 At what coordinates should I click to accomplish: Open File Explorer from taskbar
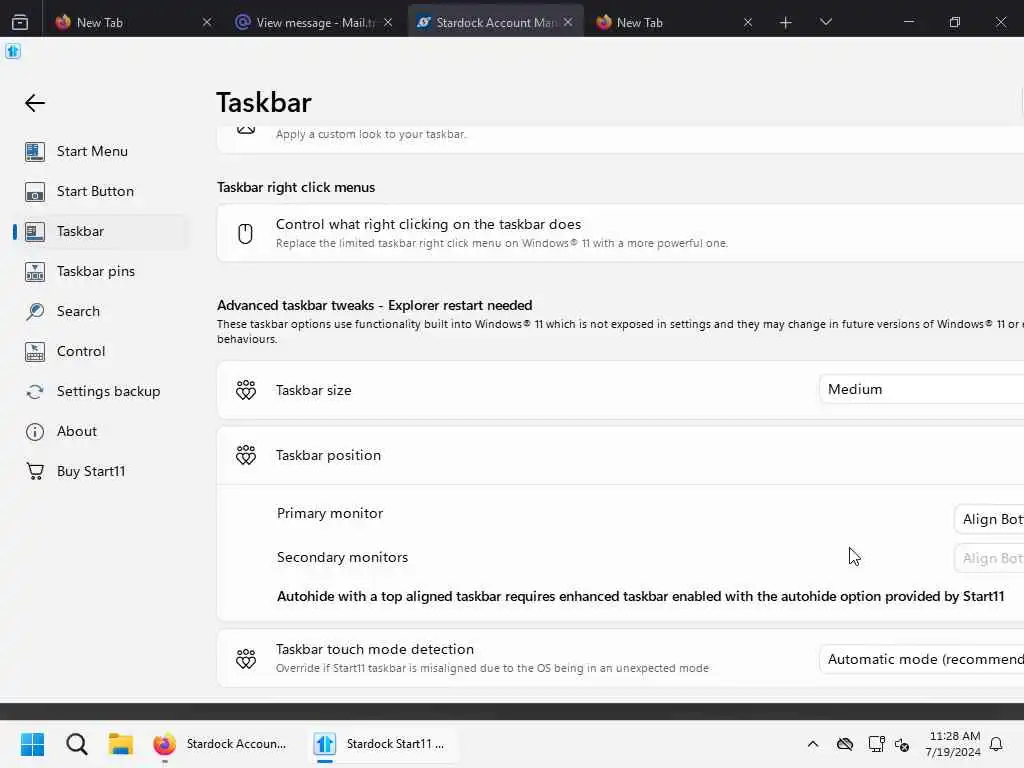[121, 744]
